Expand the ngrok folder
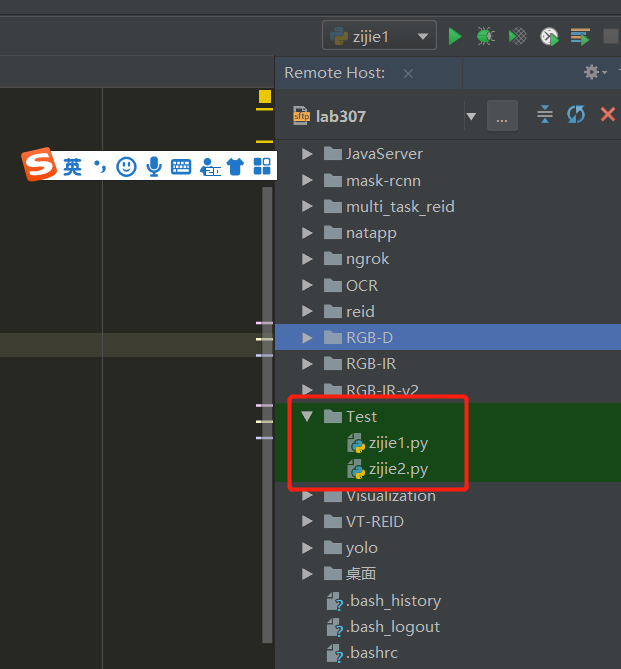 click(307, 259)
